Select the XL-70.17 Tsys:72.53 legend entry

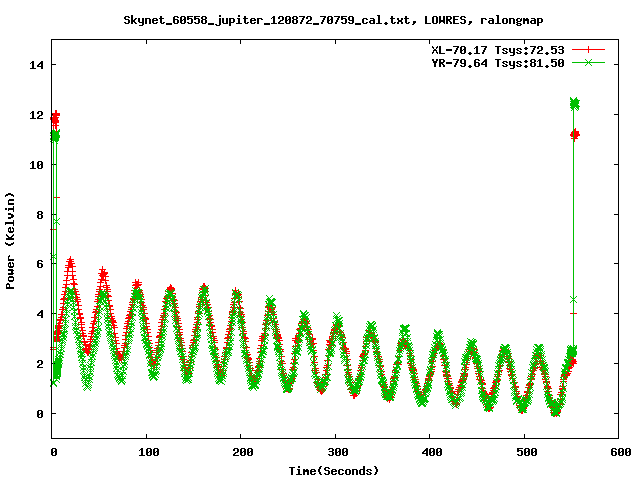498,50
